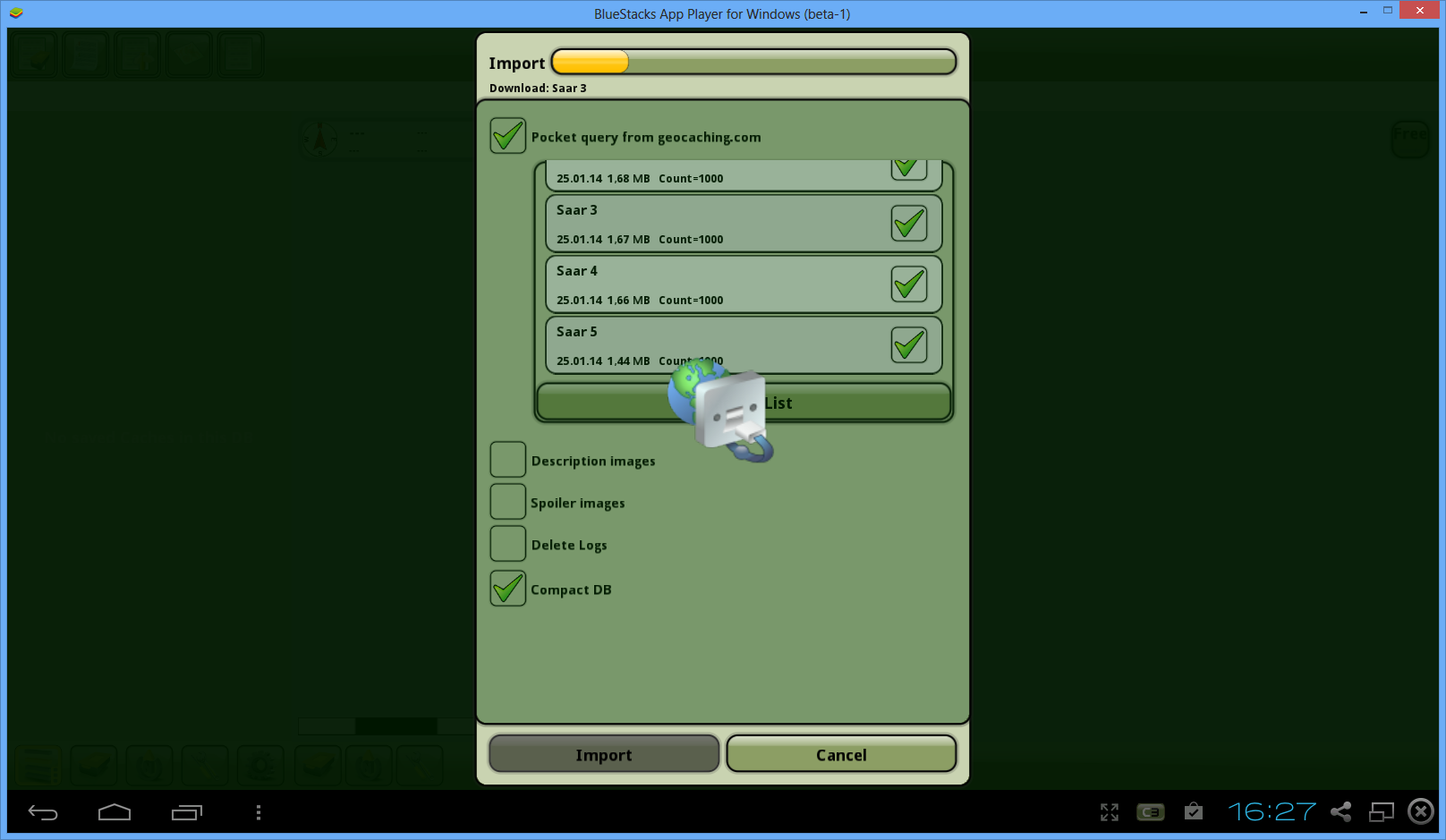Click the BlueStacks keyboard mapping icon
The height and width of the screenshot is (840, 1446).
pyautogui.click(x=1151, y=812)
